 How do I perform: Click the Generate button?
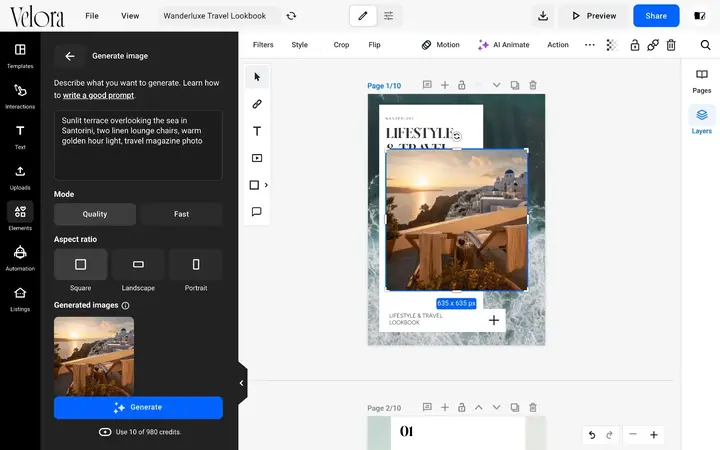138,408
